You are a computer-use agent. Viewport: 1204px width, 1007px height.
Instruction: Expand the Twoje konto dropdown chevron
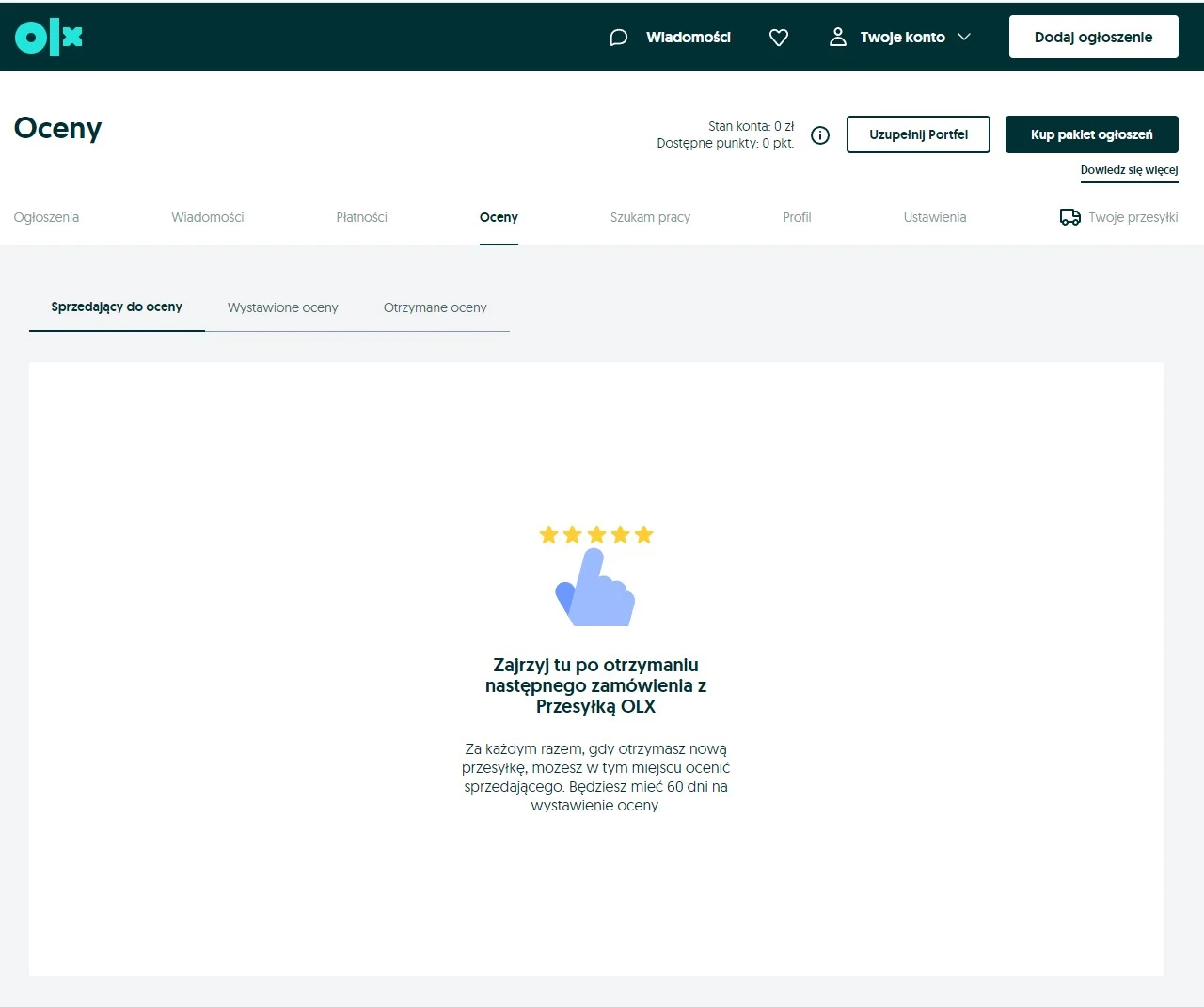coord(964,37)
